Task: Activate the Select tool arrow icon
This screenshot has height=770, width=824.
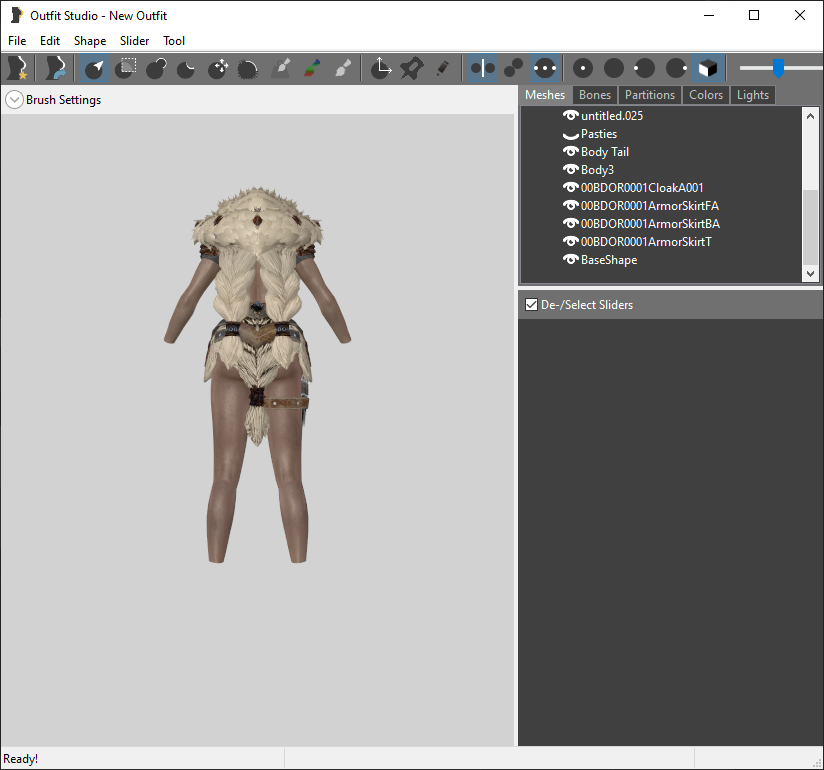Action: coord(95,68)
